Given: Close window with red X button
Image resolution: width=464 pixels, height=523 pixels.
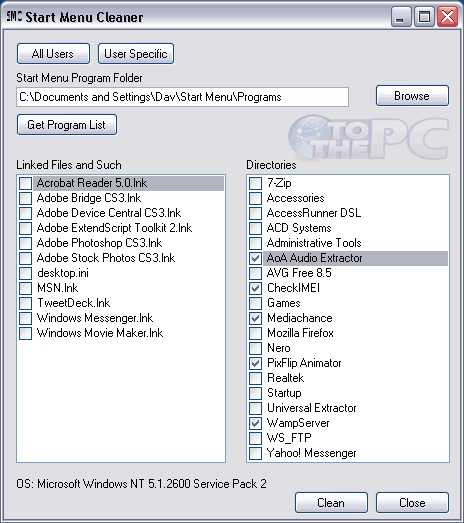Looking at the screenshot, I should click(x=447, y=16).
